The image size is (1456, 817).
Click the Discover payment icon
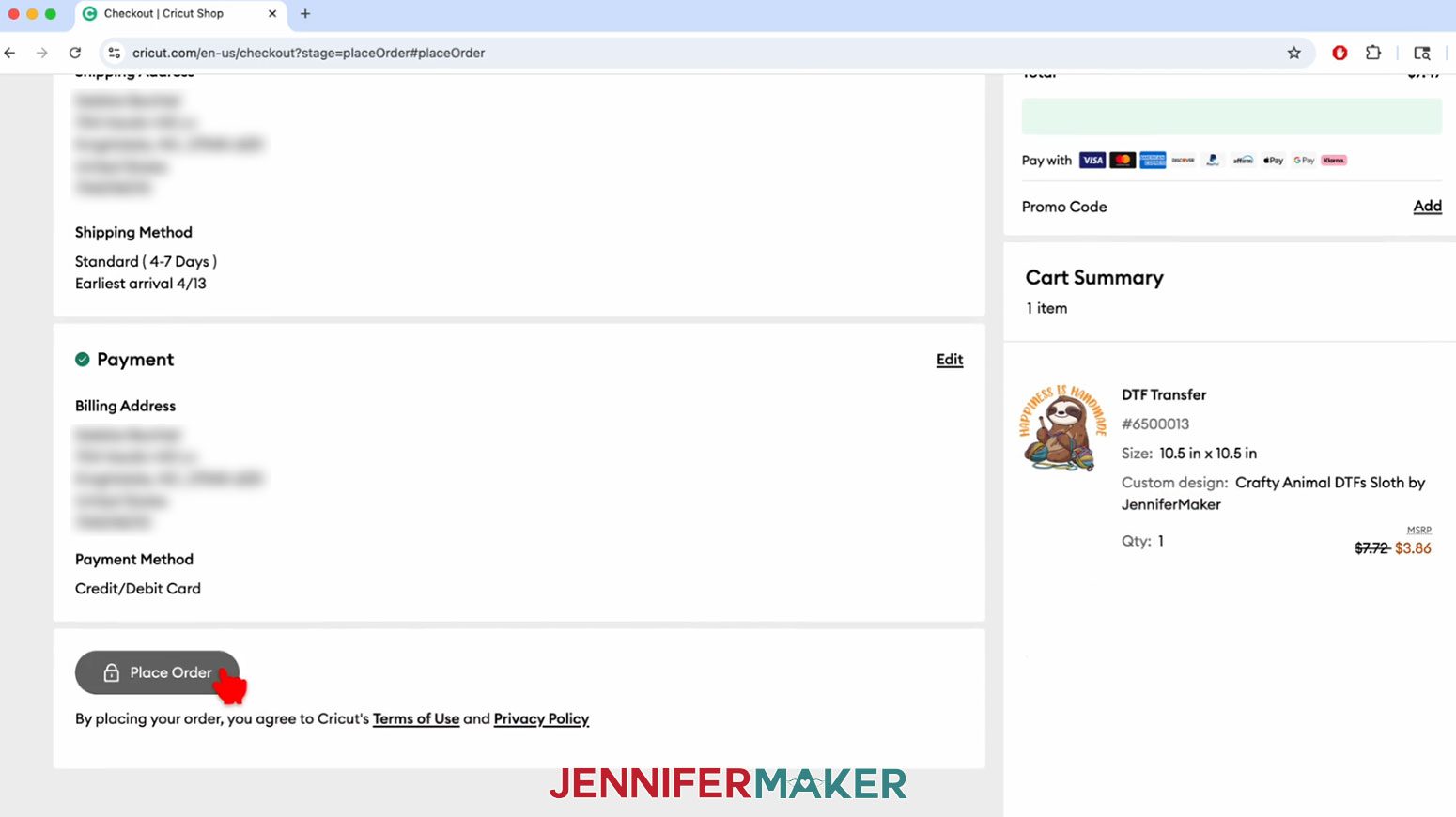coord(1183,161)
